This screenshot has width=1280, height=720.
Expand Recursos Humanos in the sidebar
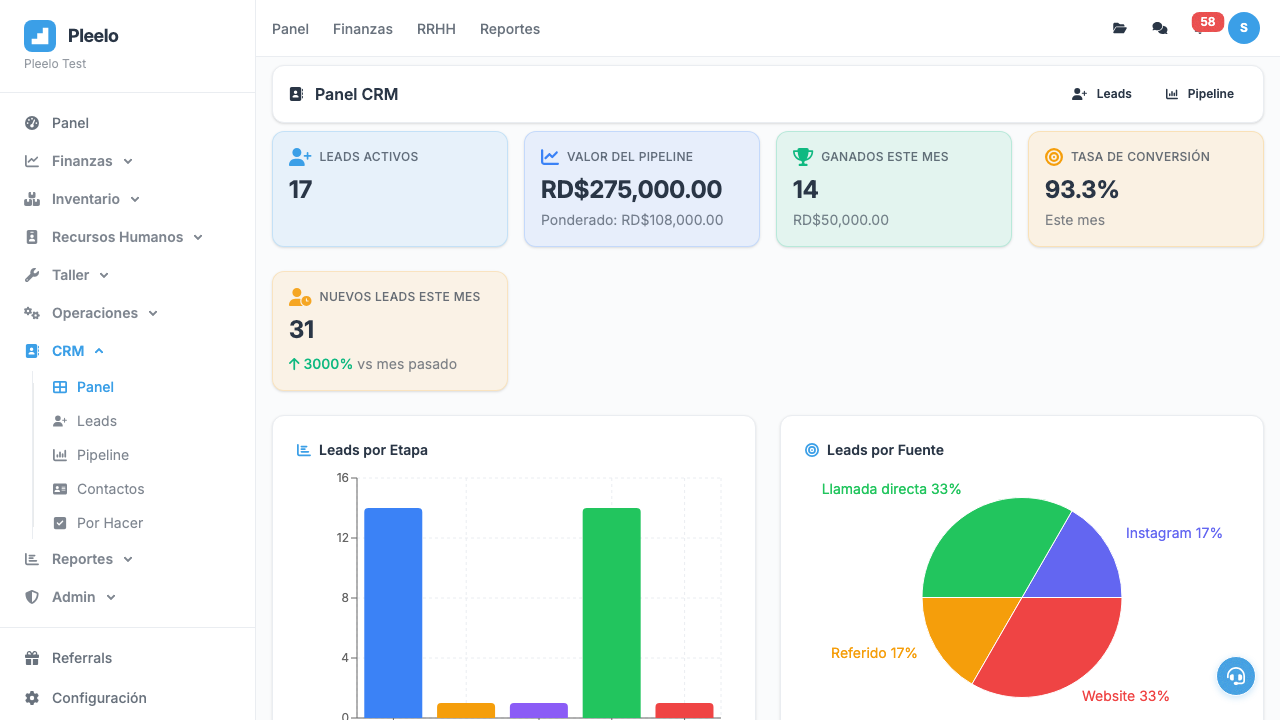117,237
